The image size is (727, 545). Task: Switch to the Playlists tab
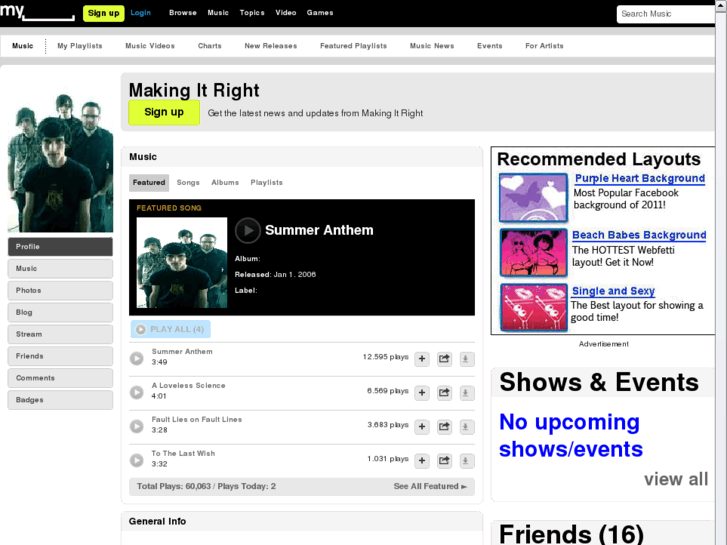click(267, 183)
